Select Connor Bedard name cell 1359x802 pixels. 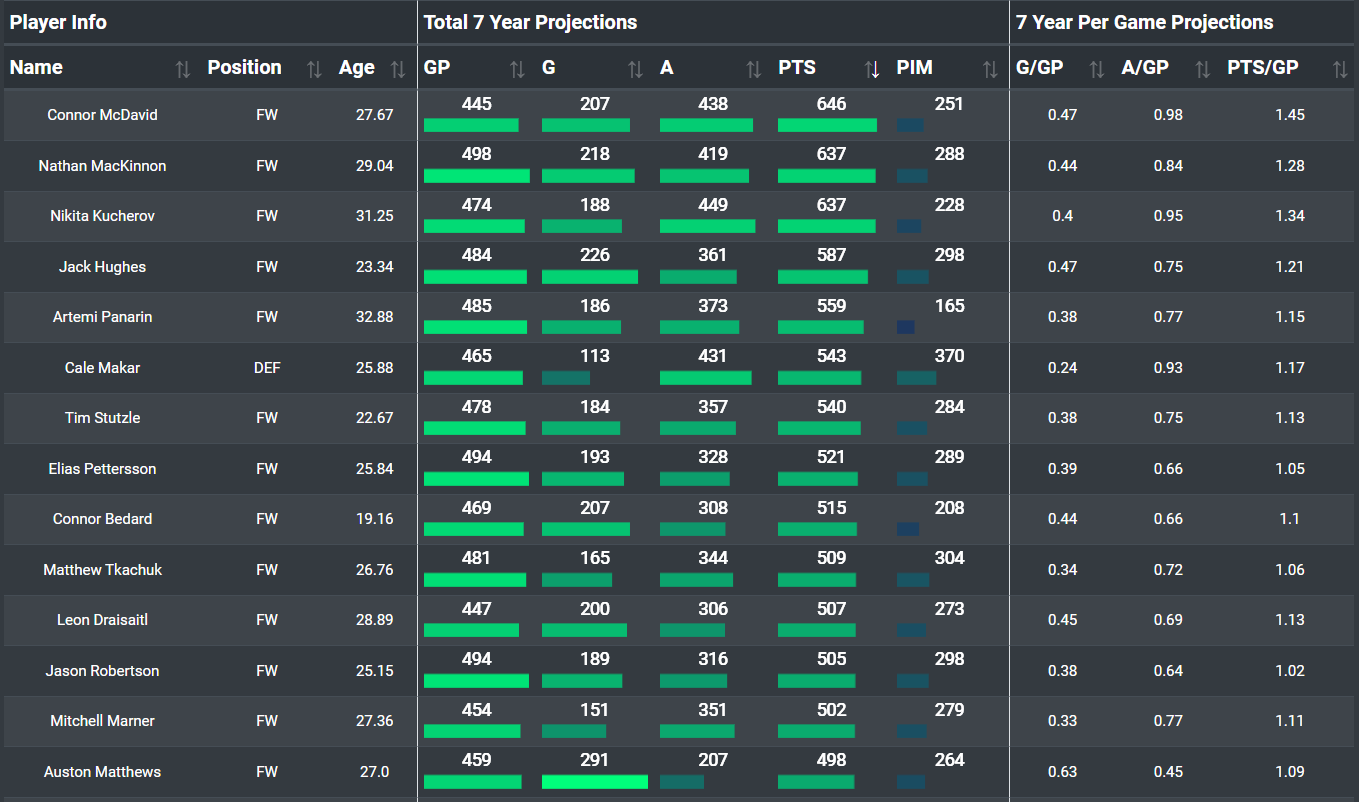pyautogui.click(x=102, y=519)
